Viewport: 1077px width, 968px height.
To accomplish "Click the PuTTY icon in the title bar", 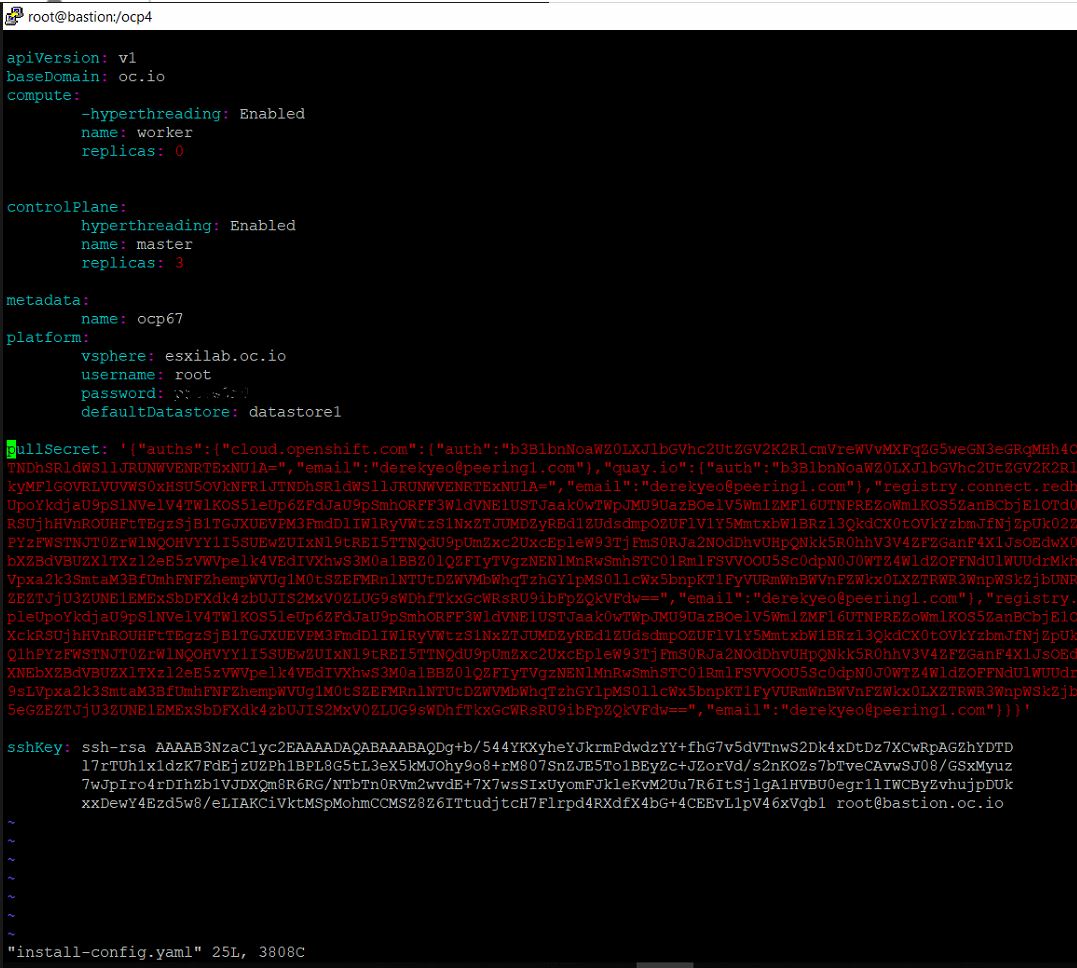I will pos(14,16).
